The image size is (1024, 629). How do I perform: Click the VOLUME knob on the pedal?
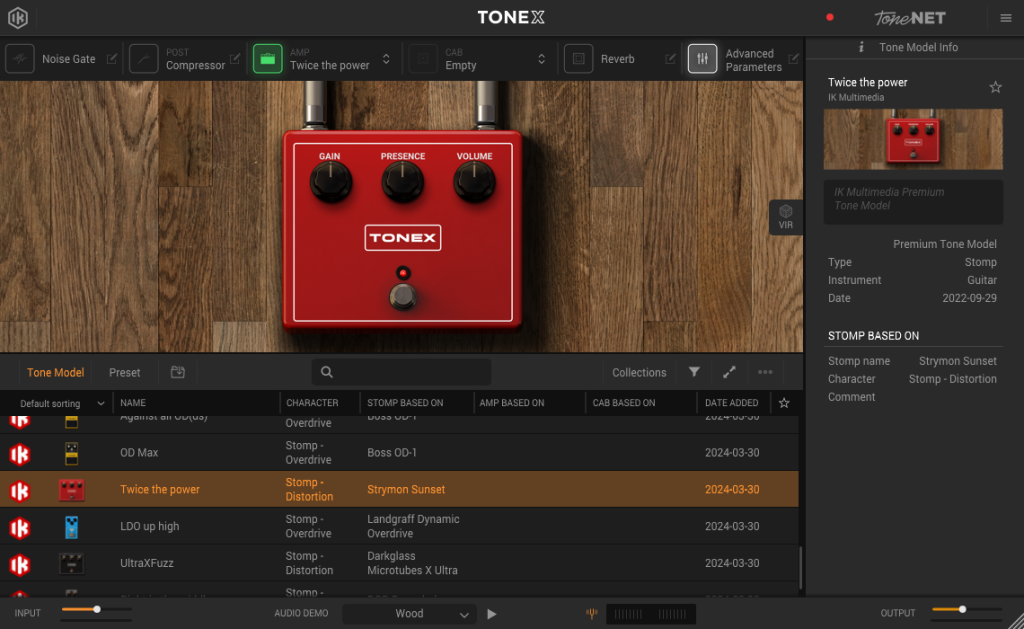[474, 182]
